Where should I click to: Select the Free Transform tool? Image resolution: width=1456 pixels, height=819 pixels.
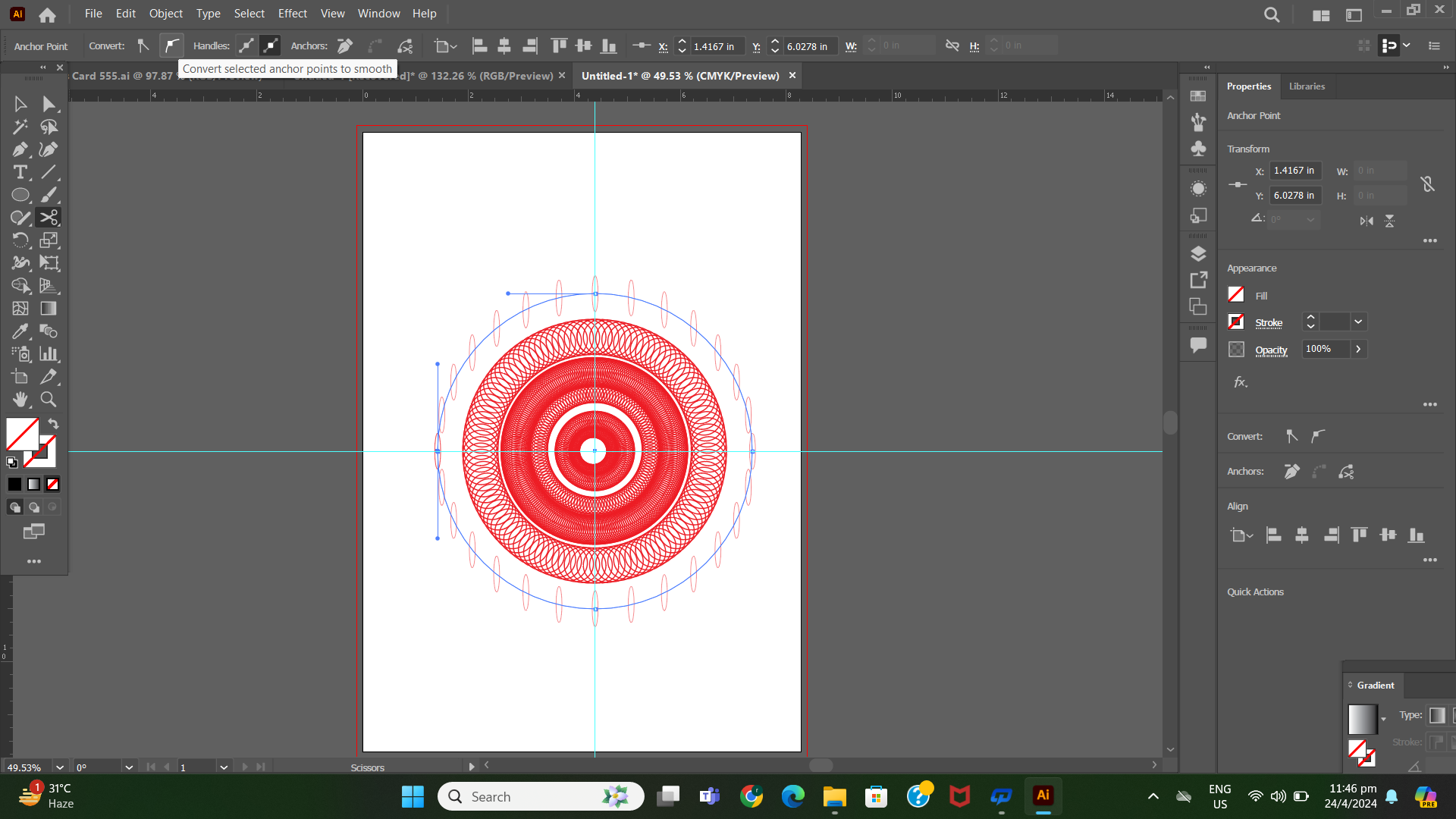tap(49, 263)
